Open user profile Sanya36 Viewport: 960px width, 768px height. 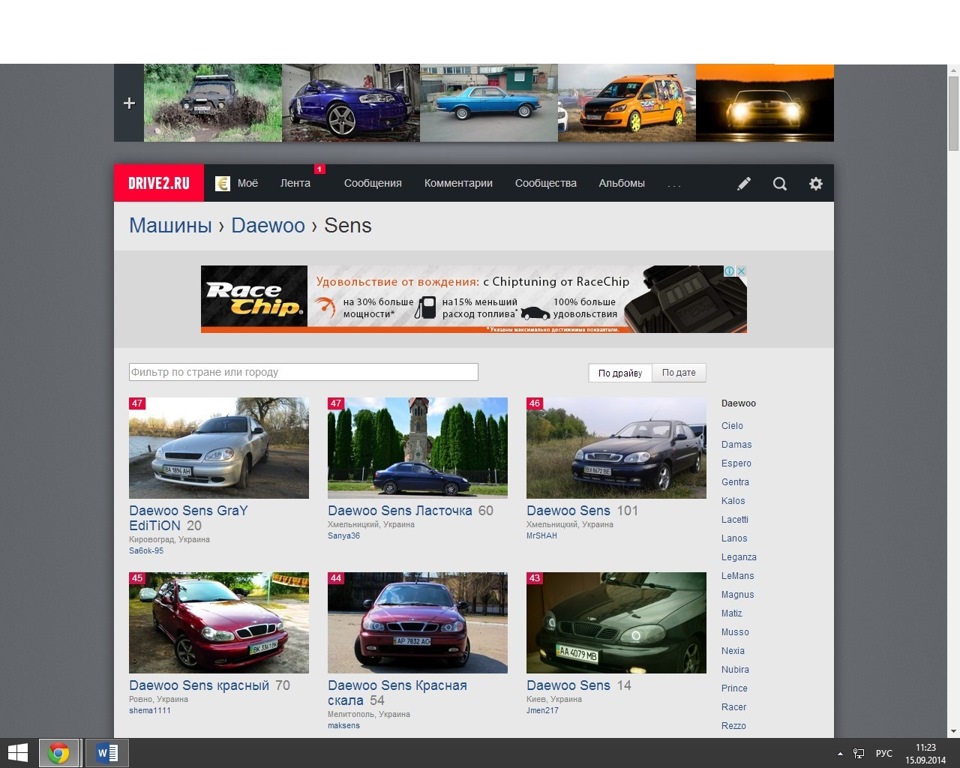coord(344,535)
